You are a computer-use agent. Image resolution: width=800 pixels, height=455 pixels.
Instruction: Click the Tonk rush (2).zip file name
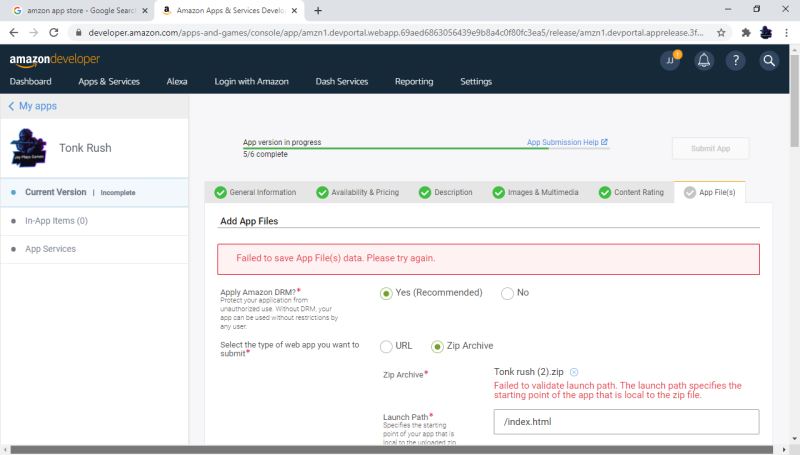pos(529,372)
